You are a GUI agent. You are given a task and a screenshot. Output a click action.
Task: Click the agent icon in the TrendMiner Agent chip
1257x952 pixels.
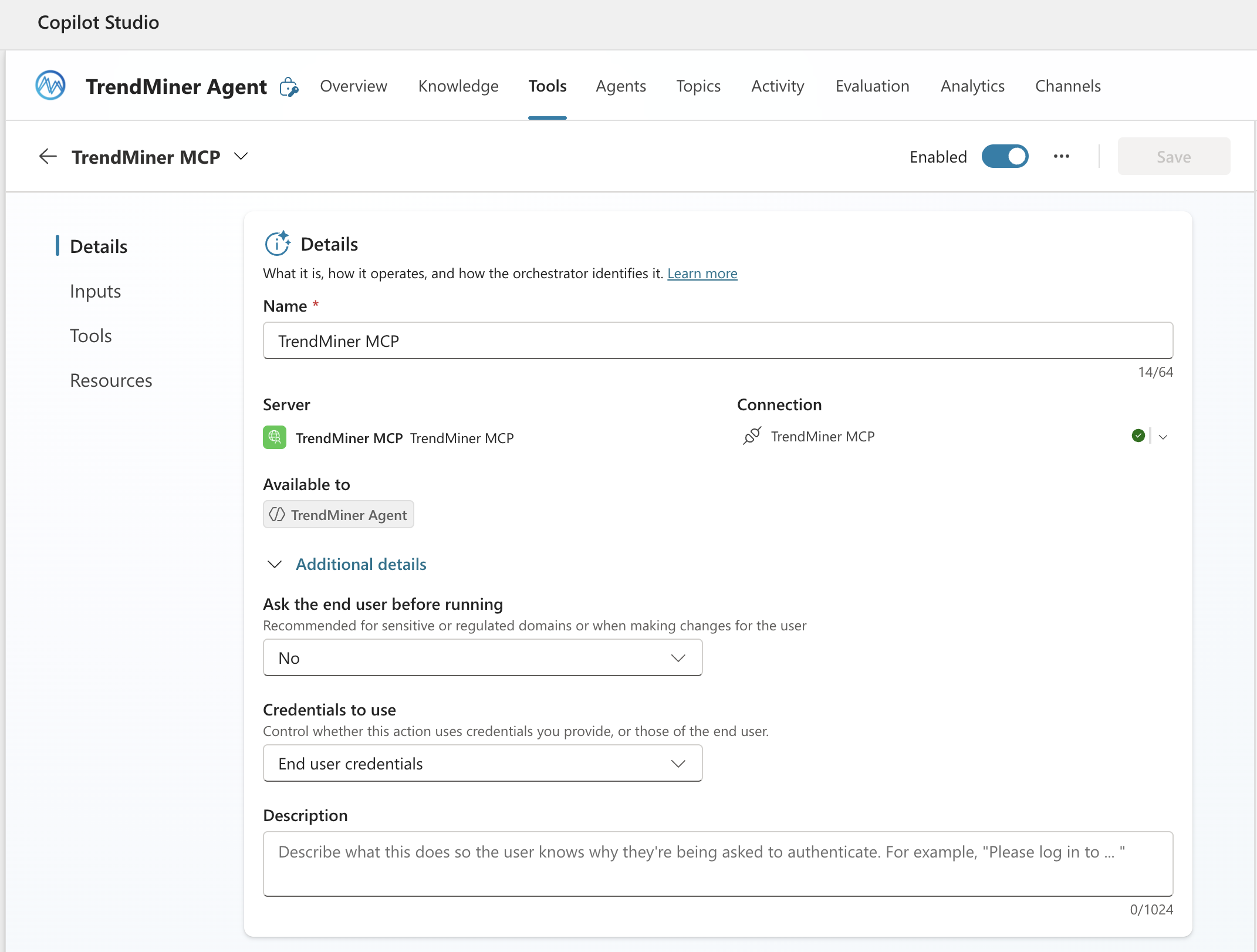(277, 515)
